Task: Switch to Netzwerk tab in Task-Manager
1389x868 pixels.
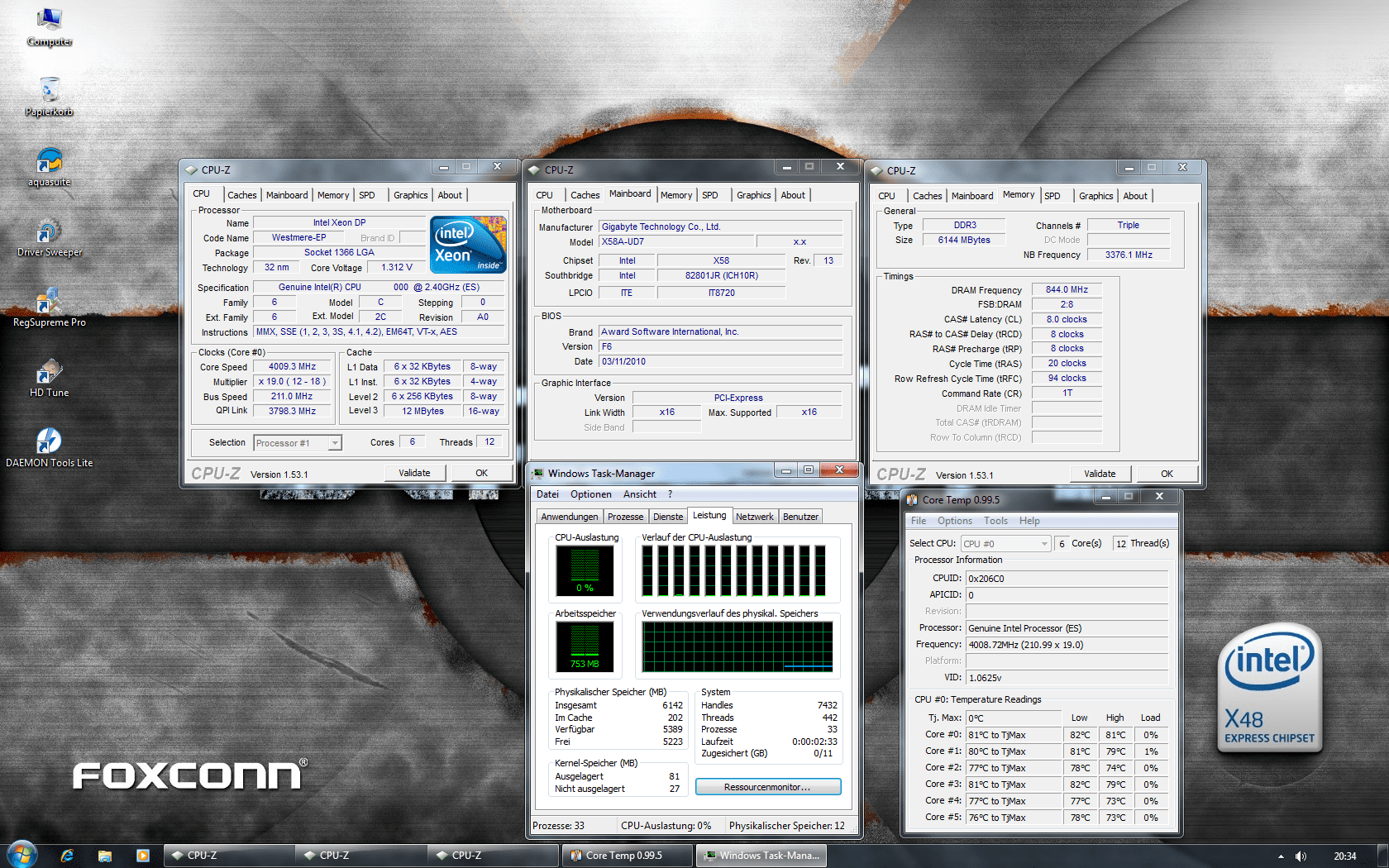Action: (x=755, y=517)
